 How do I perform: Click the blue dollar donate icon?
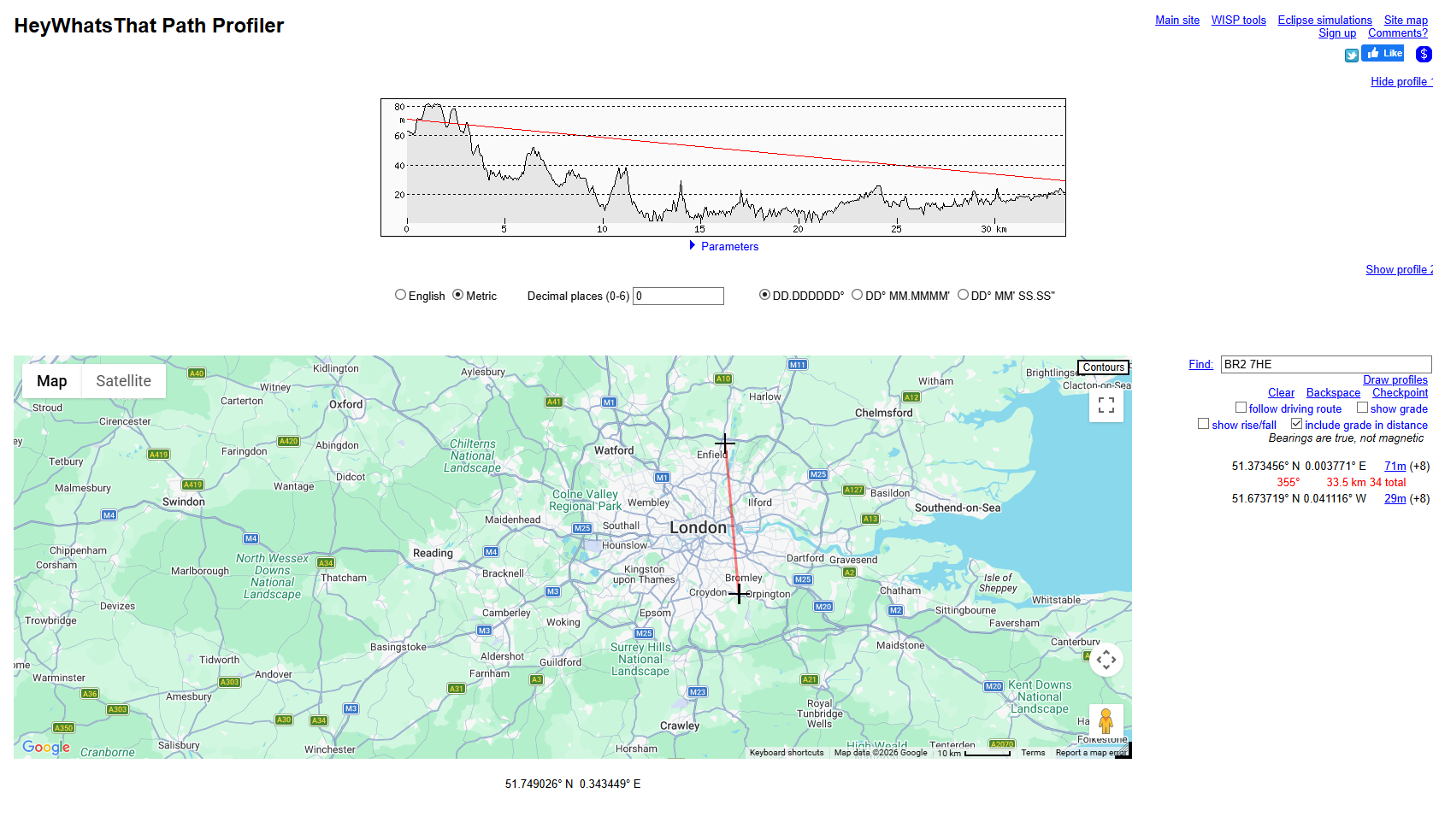pyautogui.click(x=1424, y=54)
